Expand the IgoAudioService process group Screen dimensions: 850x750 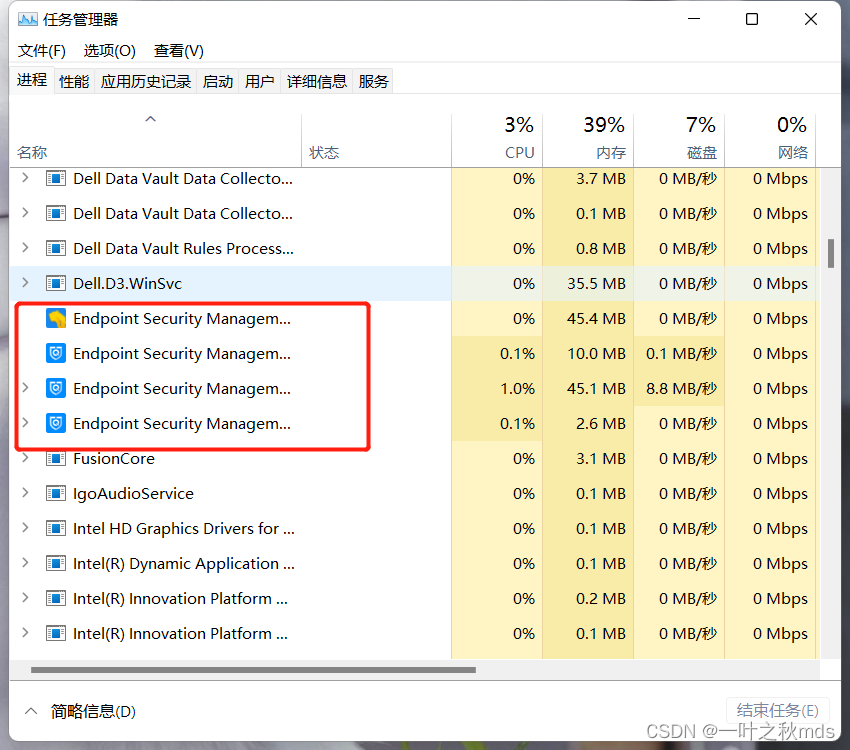(25, 493)
